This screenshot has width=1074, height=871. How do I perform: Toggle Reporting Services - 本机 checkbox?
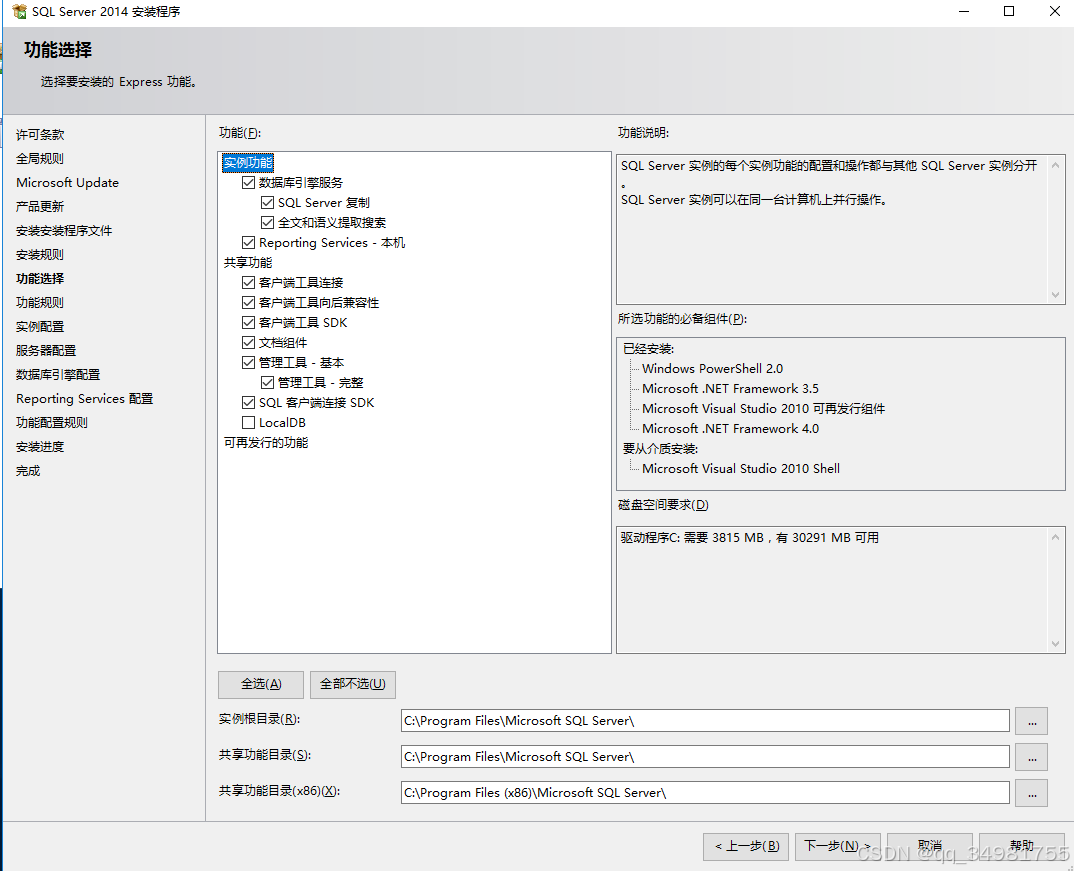click(x=248, y=242)
